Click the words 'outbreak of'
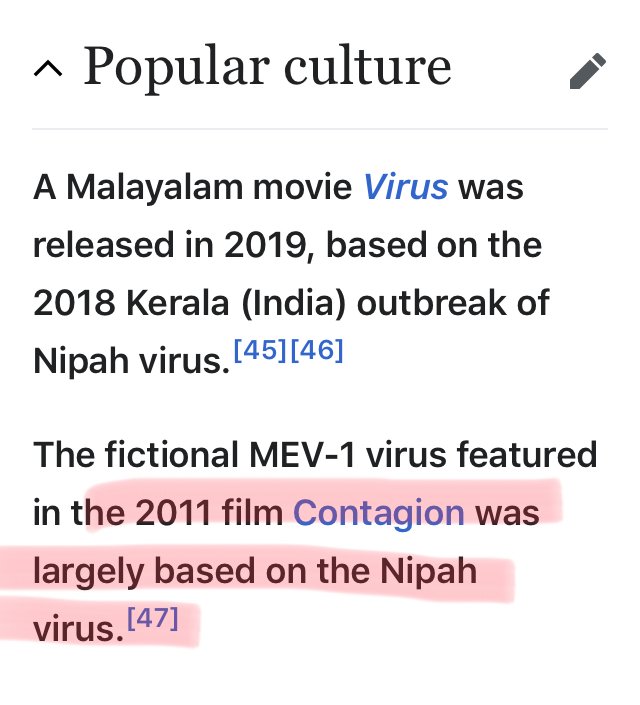640x705 pixels. pos(453,303)
